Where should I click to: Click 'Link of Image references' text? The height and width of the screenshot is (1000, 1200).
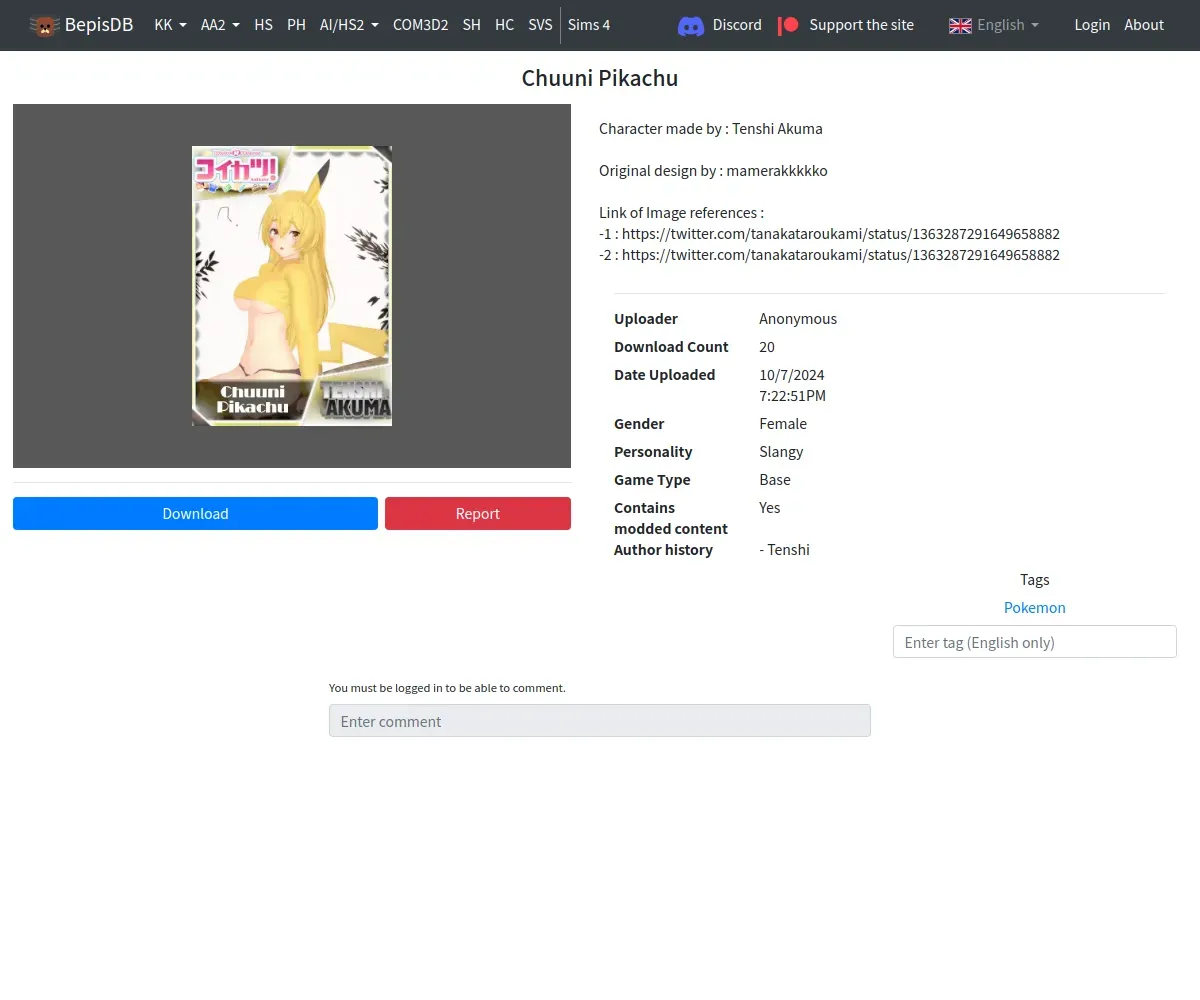point(681,213)
